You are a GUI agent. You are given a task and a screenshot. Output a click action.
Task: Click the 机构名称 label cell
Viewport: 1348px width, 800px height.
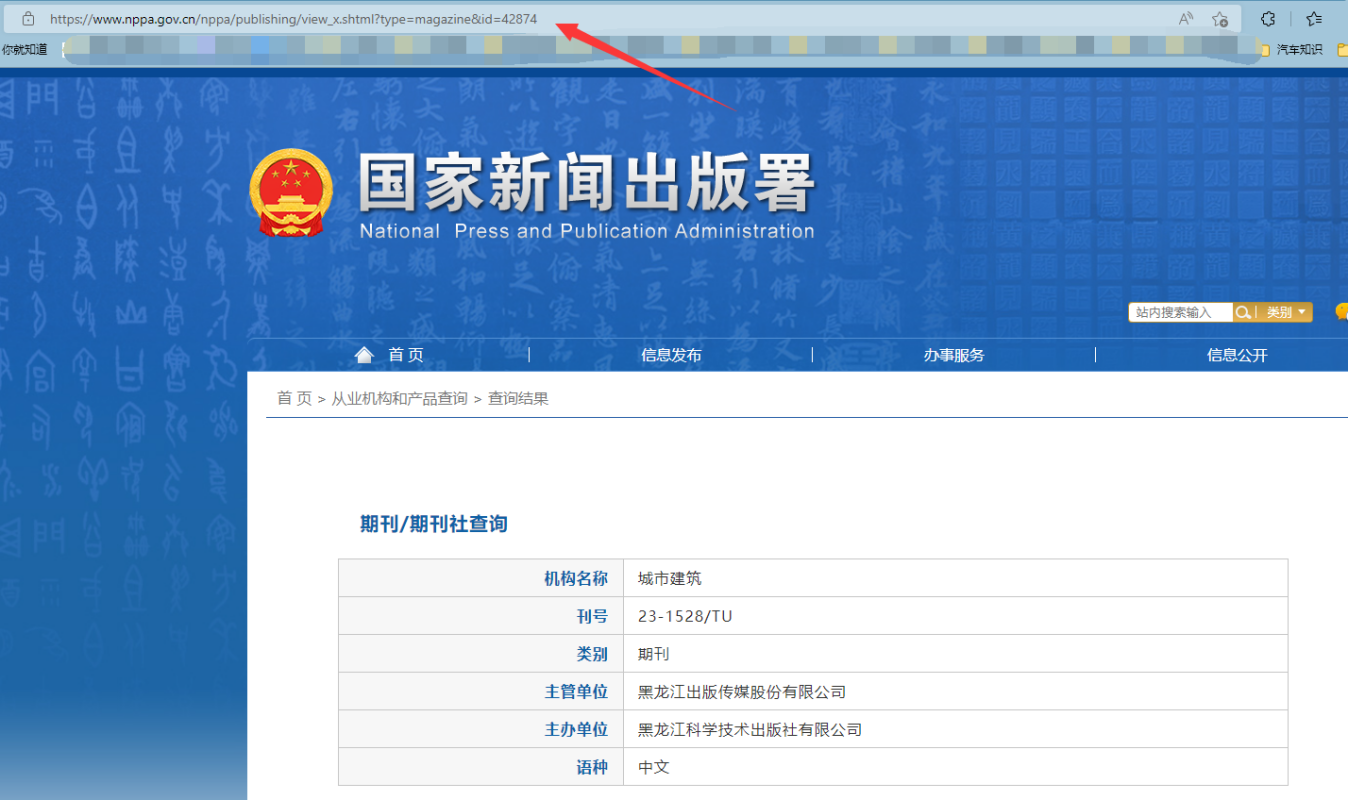point(481,578)
